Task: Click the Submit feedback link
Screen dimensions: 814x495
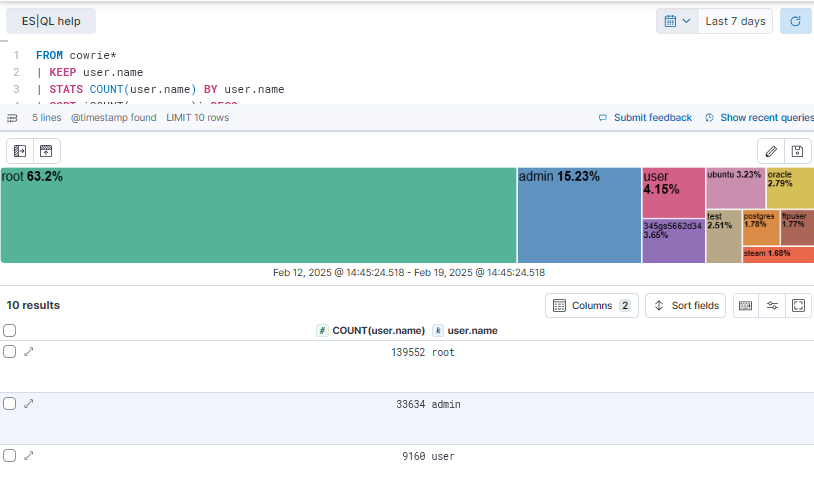Action: (645, 118)
